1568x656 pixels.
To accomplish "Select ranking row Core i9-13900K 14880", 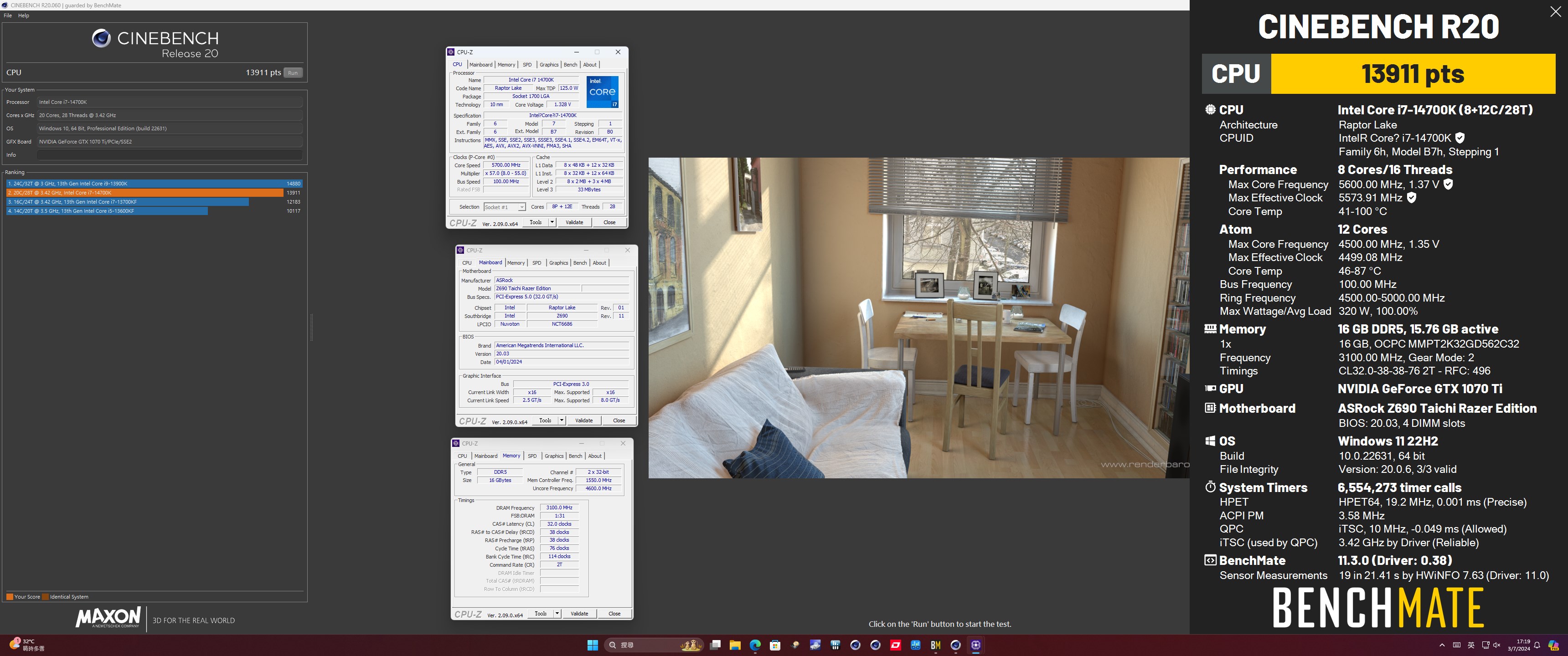I will click(x=154, y=184).
